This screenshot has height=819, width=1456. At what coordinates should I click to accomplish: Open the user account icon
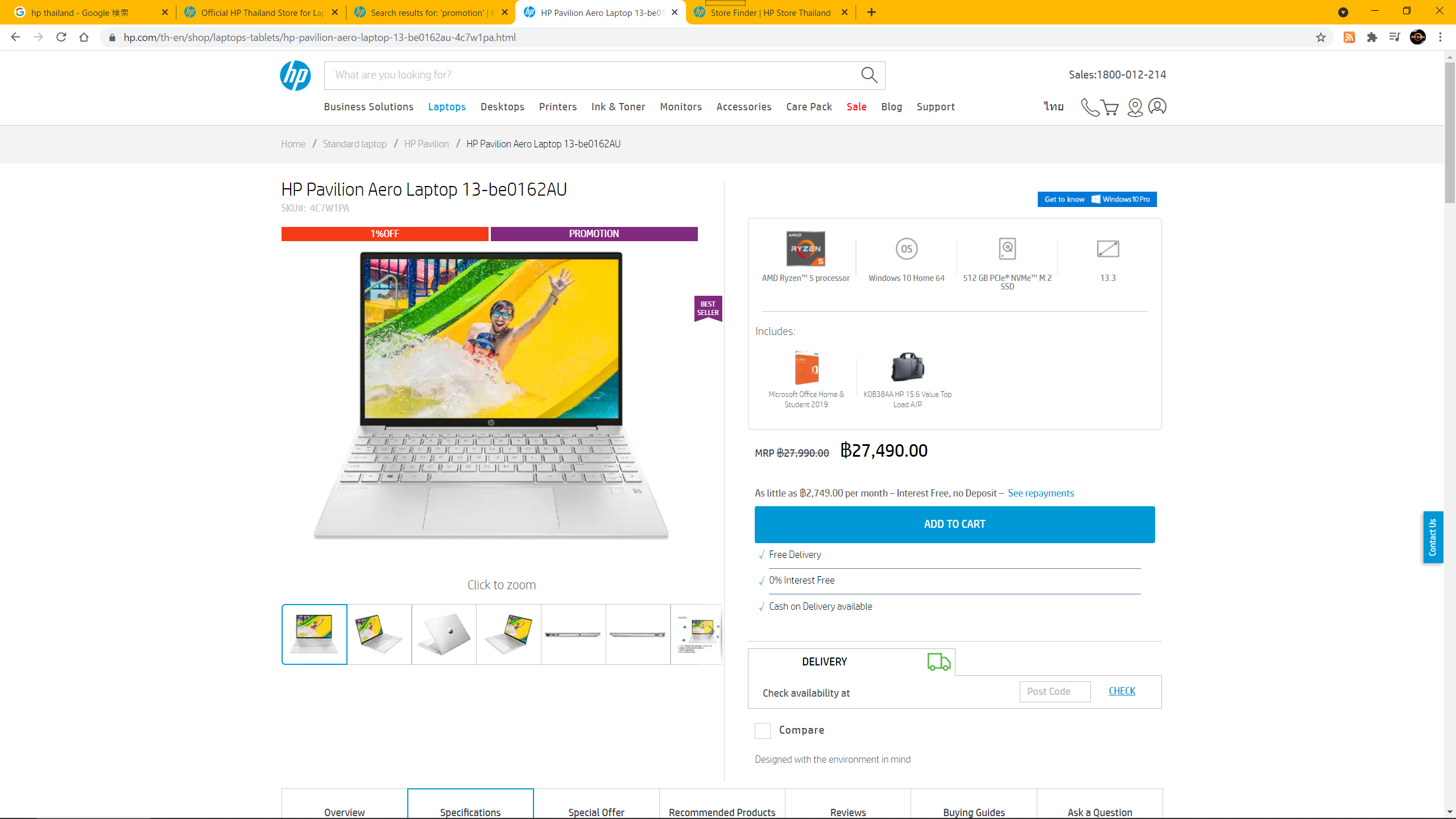pyautogui.click(x=1157, y=106)
